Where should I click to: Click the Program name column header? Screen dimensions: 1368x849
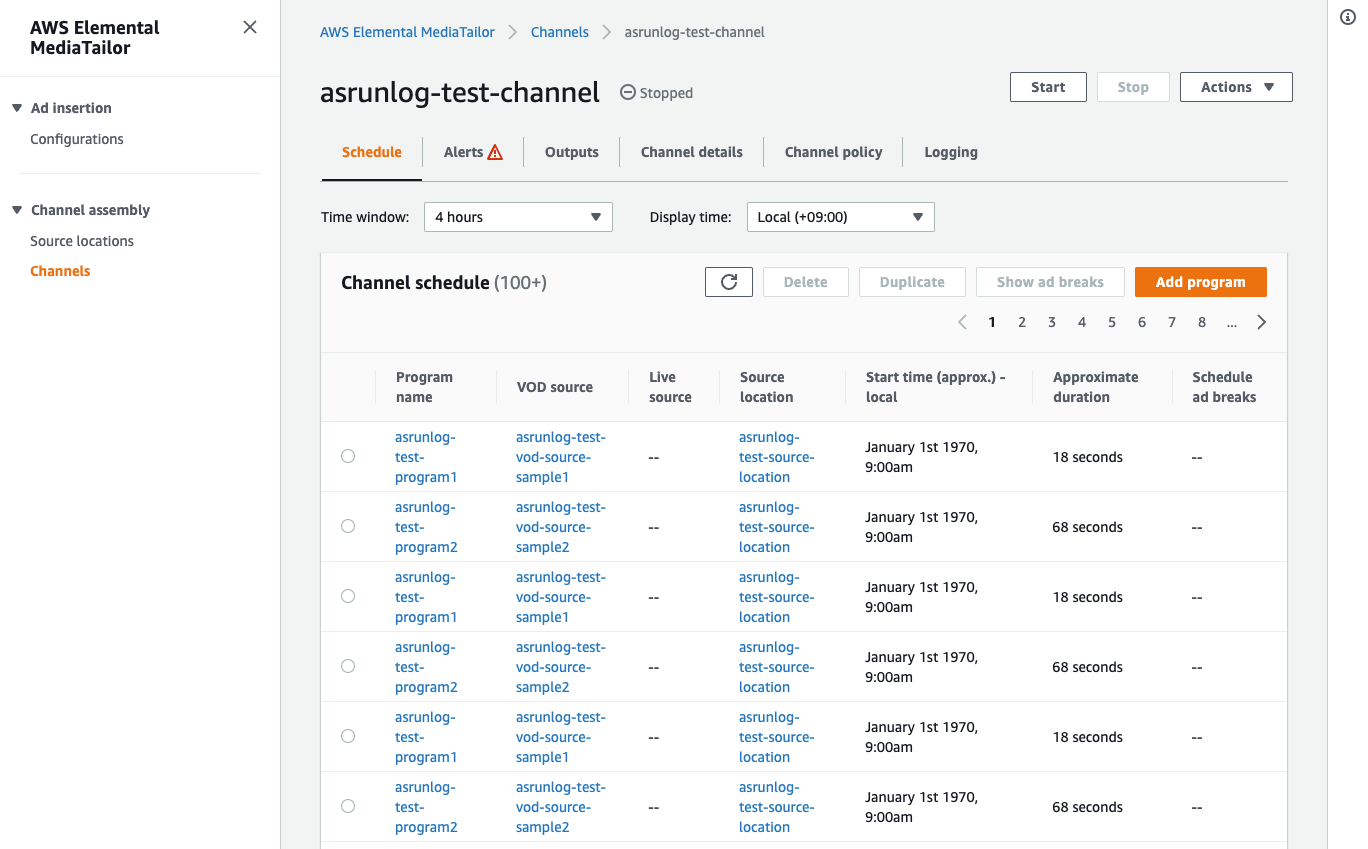point(424,387)
